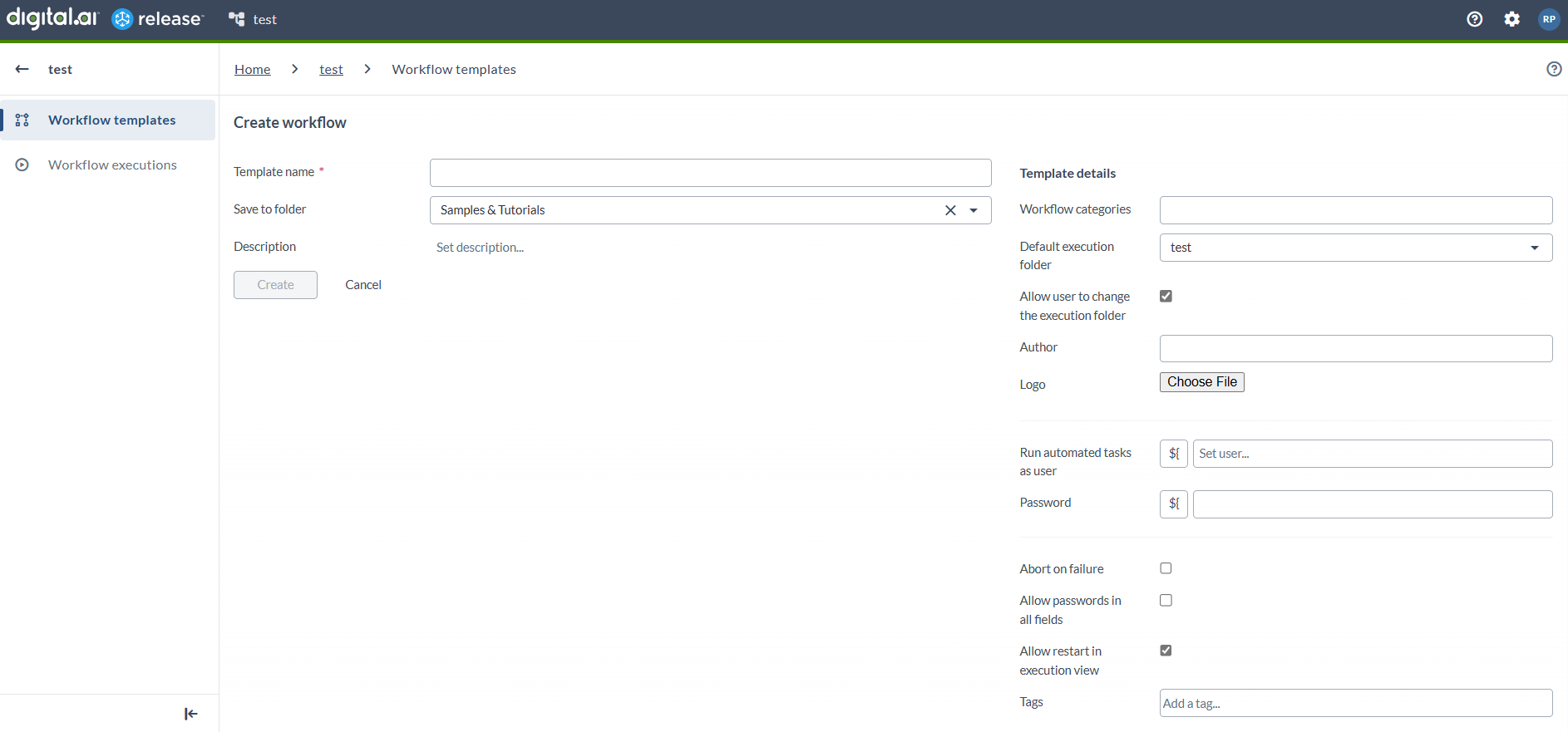
Task: Select Workflow templates in the sidebar
Action: point(112,120)
